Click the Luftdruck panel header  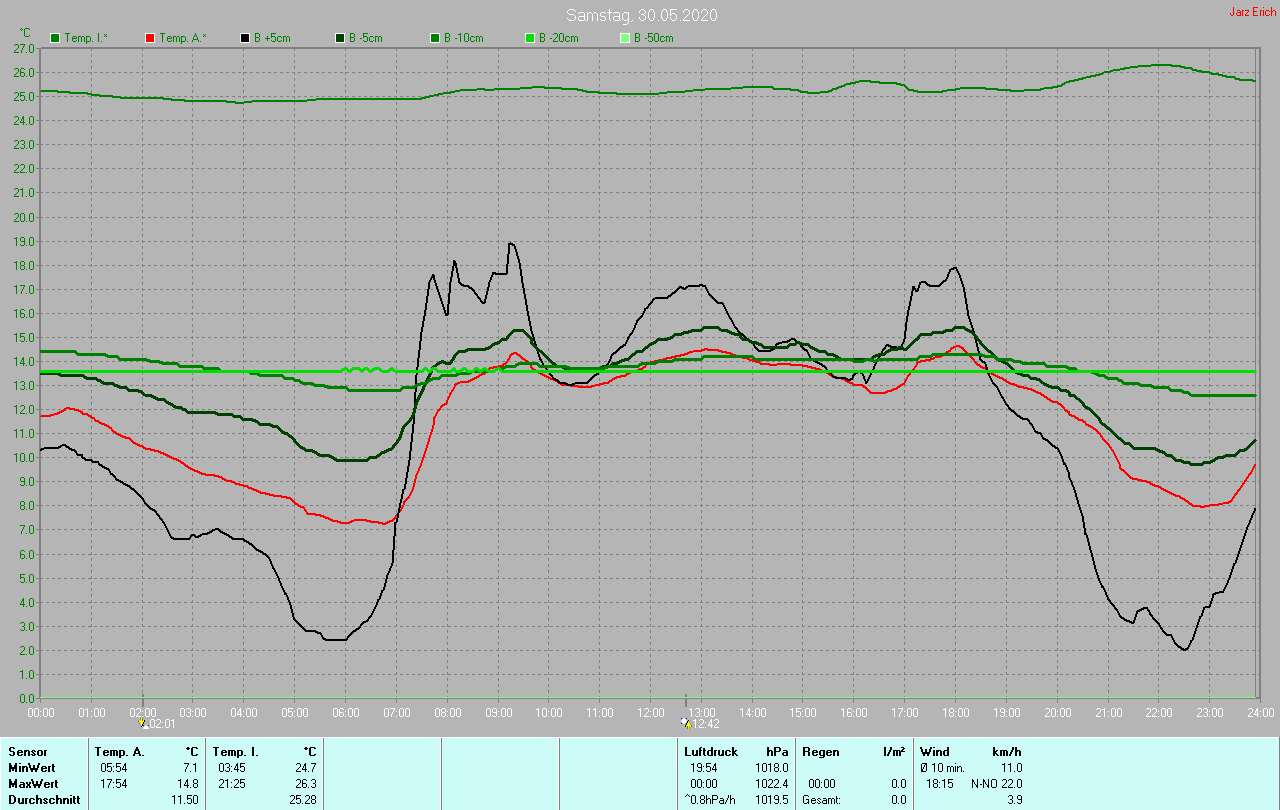coord(710,751)
